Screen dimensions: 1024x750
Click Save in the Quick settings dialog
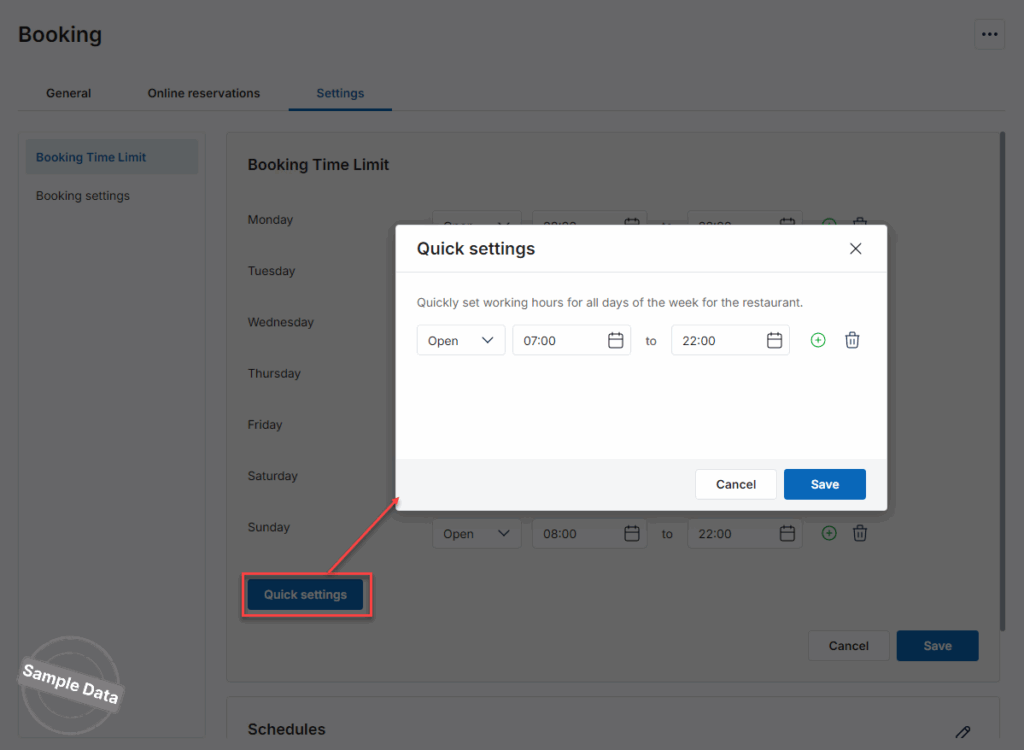(824, 484)
